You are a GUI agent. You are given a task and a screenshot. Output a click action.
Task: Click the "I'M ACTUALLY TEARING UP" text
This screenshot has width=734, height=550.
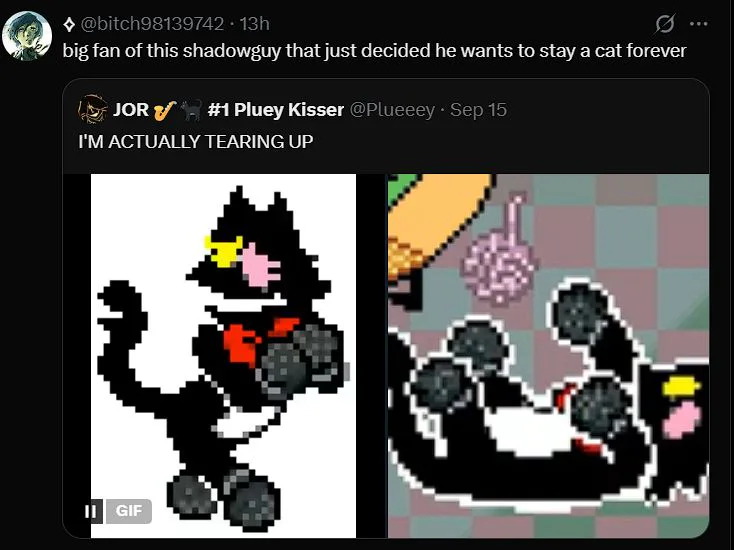click(x=196, y=141)
